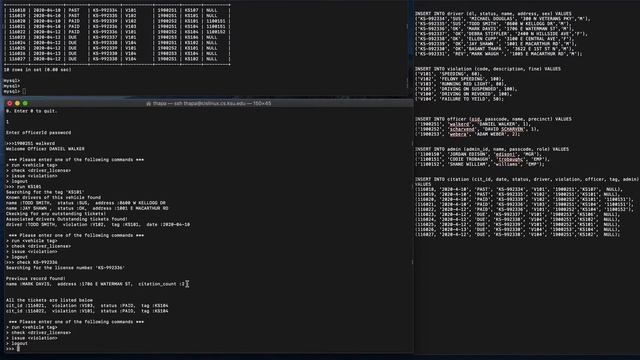Click the 'INSERT INTO citation' statement header
Screen dimensions: 640x360
tap(527, 179)
